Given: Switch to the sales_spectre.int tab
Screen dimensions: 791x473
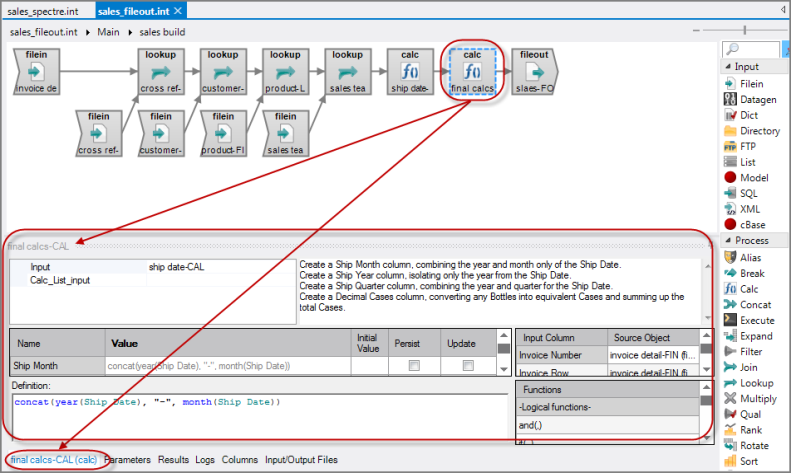Looking at the screenshot, I should pos(43,11).
